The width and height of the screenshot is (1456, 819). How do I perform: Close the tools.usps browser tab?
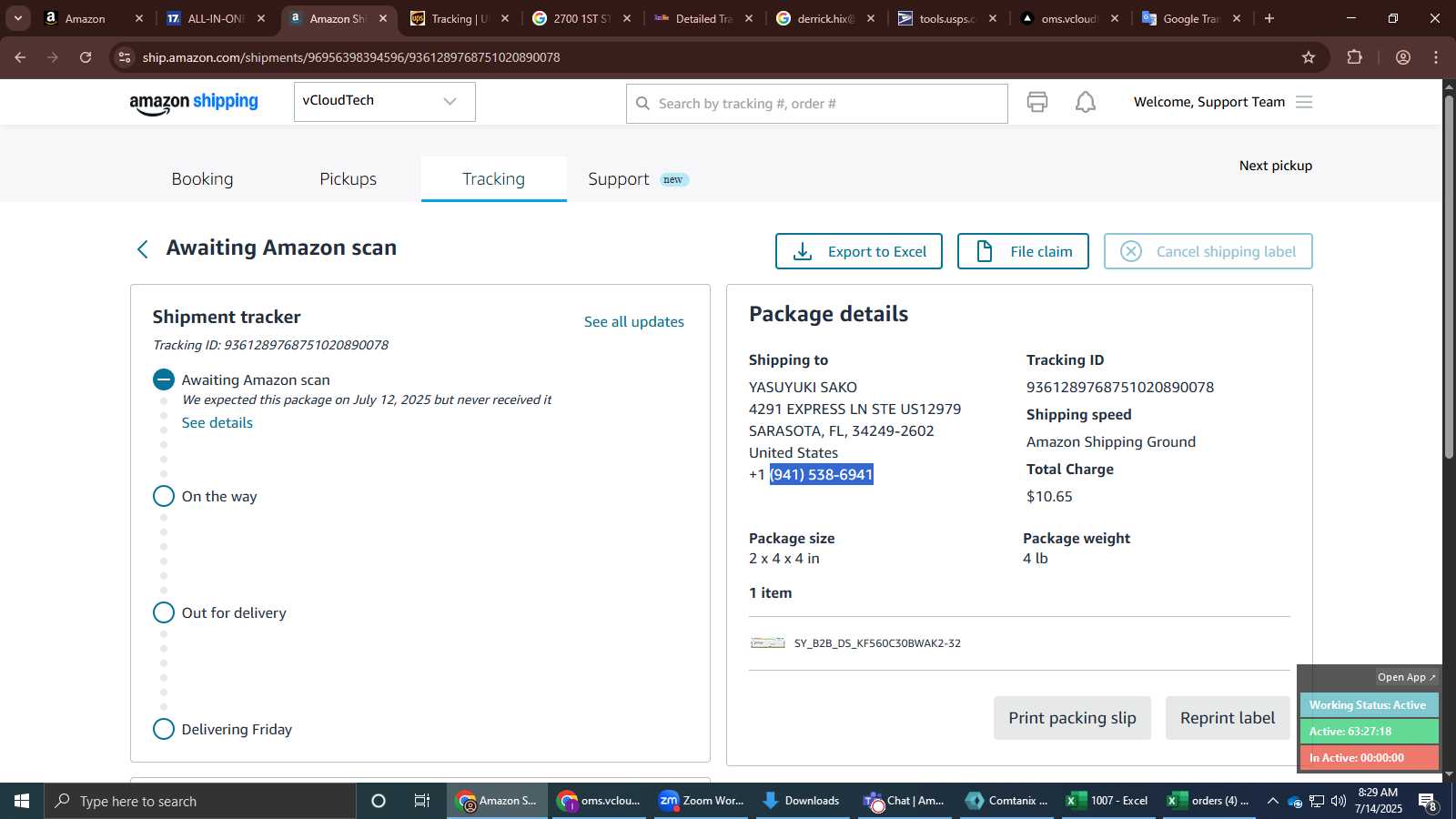coord(993,18)
